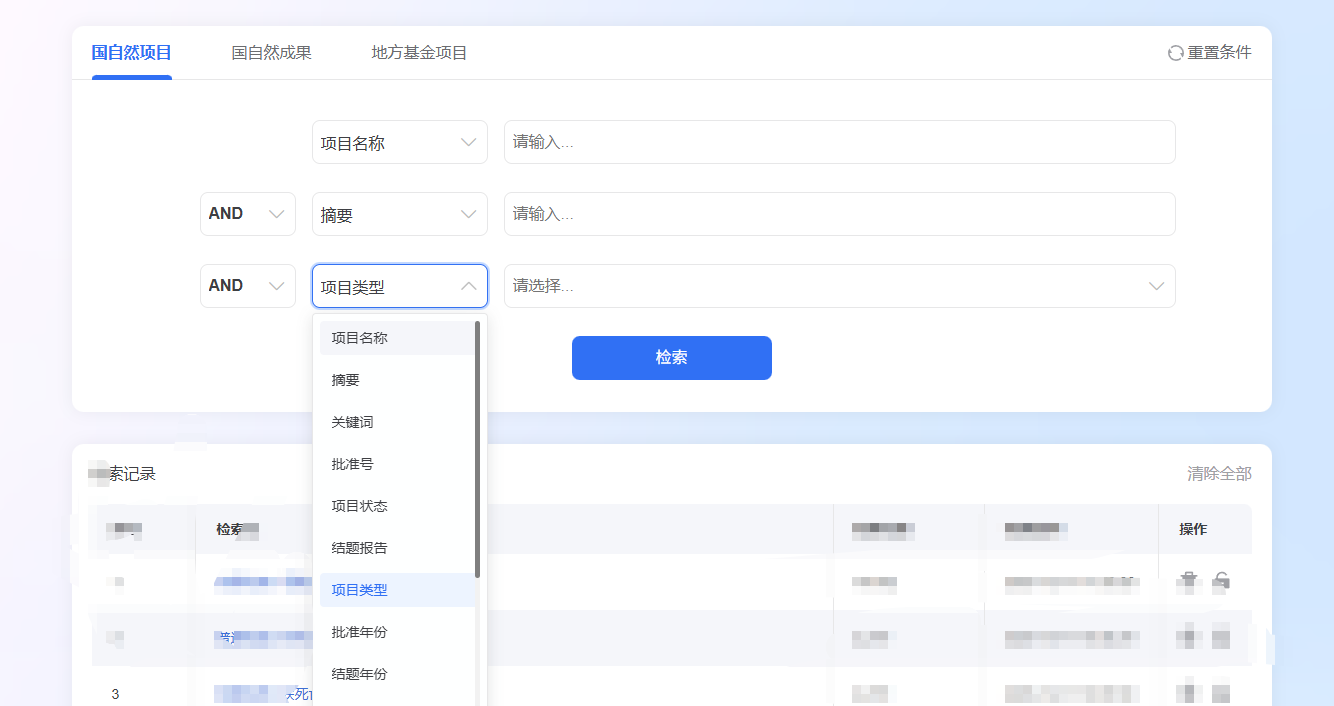
Task: Click the chevron arrow of the 请选择 dropdown
Action: tap(1157, 286)
